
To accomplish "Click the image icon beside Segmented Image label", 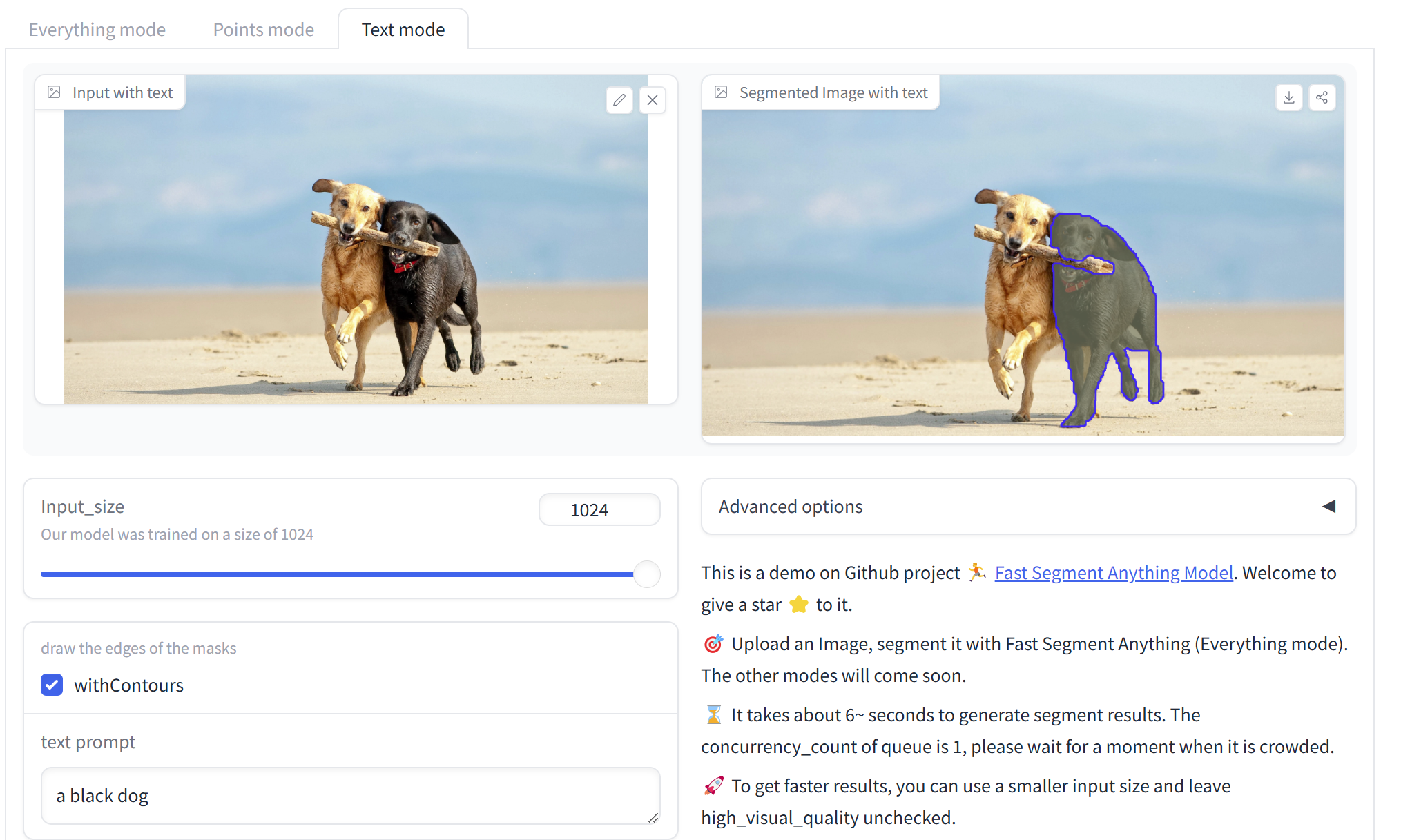I will tap(721, 92).
